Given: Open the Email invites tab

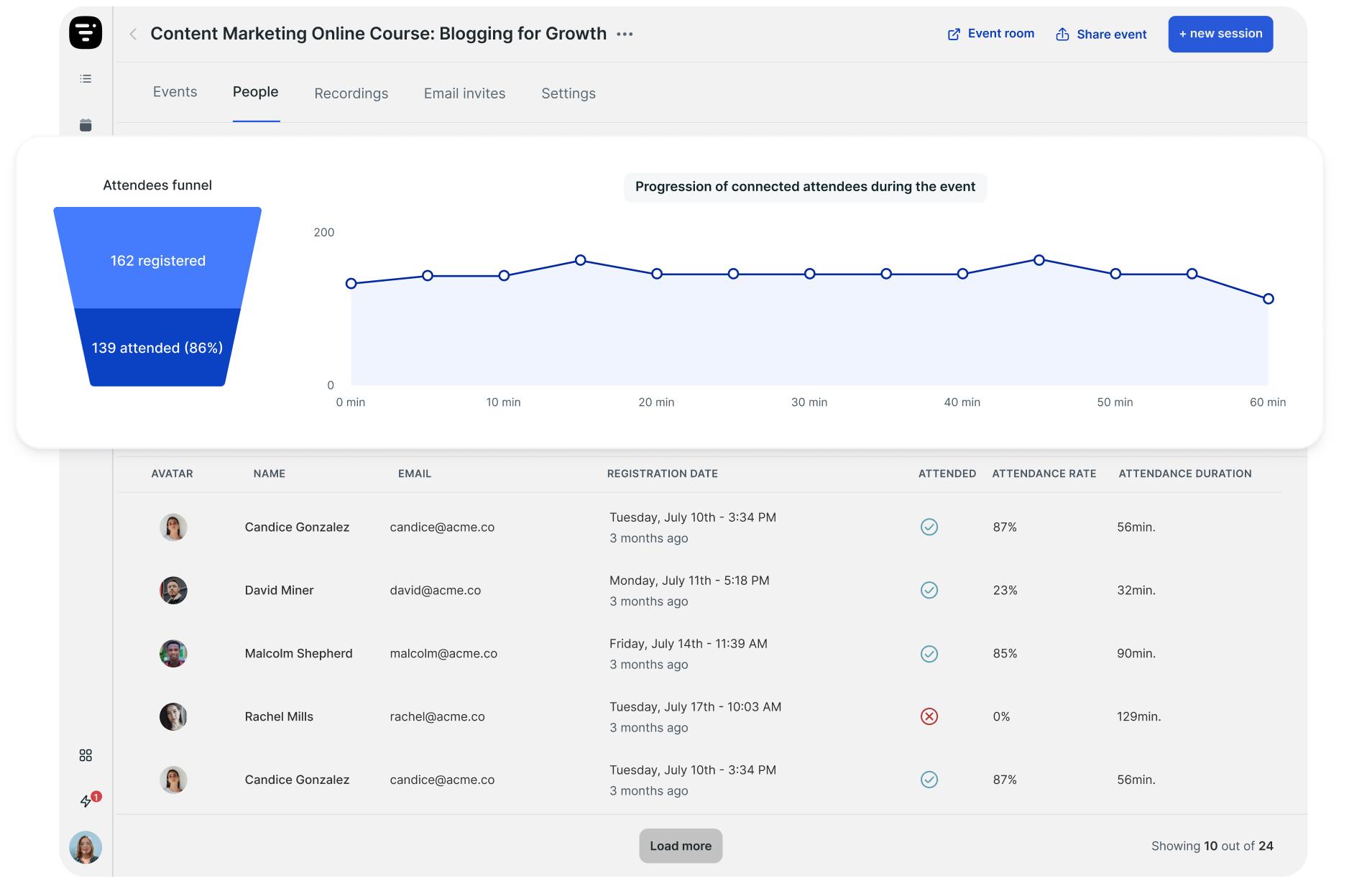Looking at the screenshot, I should [464, 93].
